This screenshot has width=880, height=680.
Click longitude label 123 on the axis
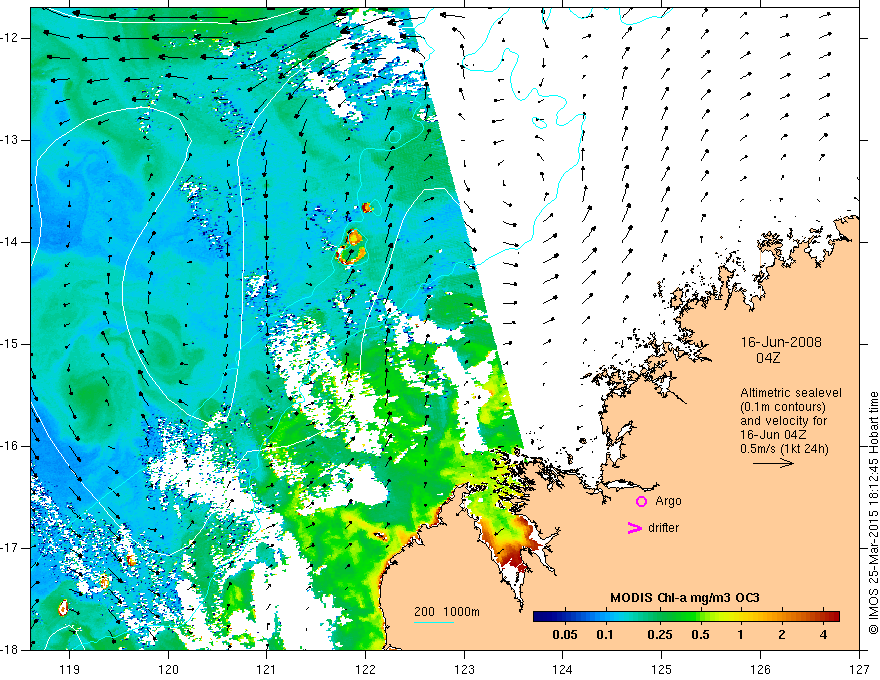(x=464, y=669)
